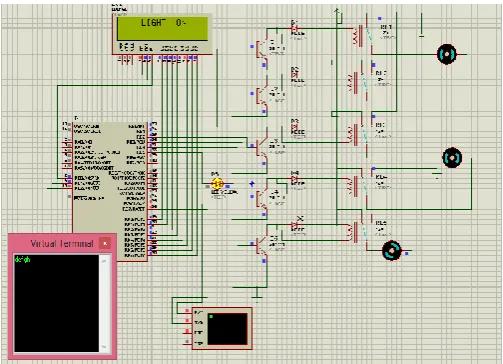
Task: Click the motor wired to relay RL1
Action: 446,54
